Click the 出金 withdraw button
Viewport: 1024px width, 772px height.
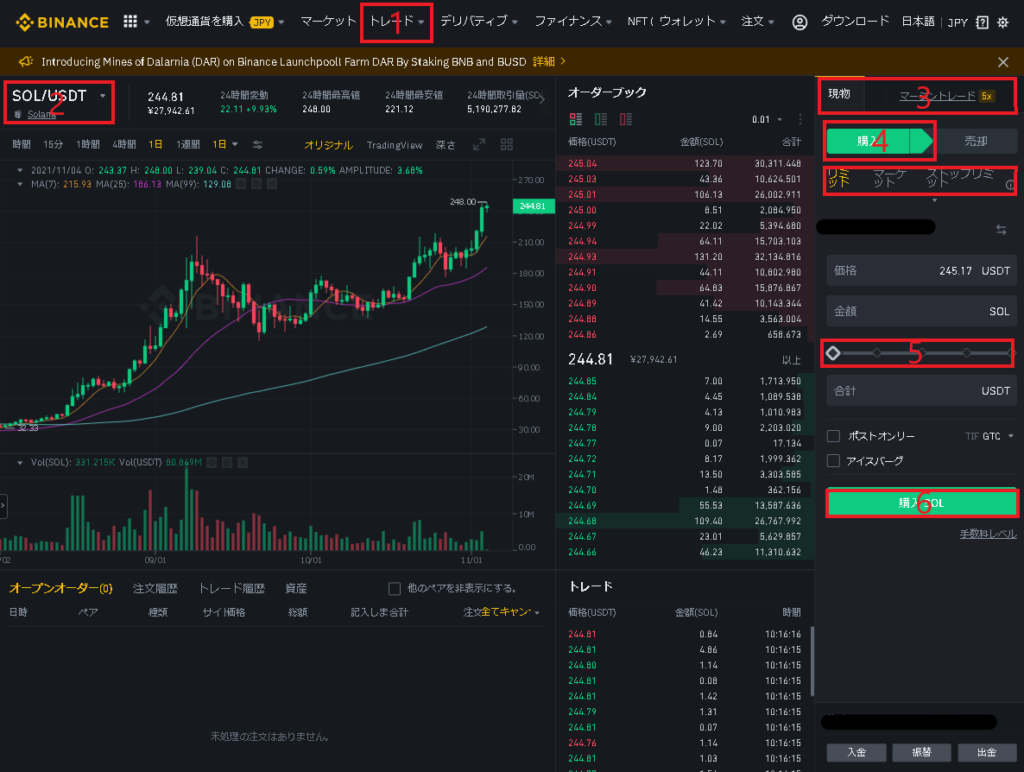(987, 752)
